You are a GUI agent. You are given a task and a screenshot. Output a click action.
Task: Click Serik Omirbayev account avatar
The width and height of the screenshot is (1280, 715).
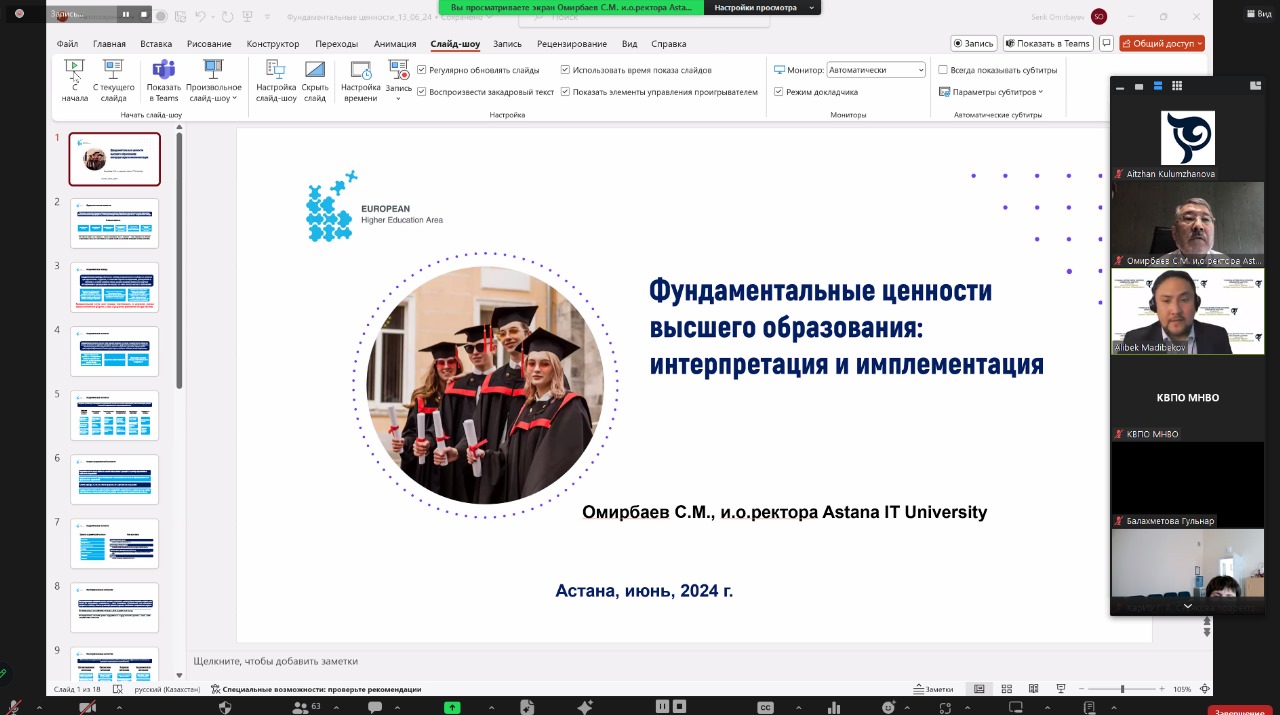pyautogui.click(x=1099, y=16)
